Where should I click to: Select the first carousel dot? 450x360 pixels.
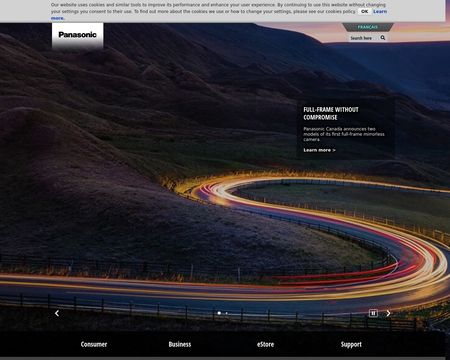[219, 313]
